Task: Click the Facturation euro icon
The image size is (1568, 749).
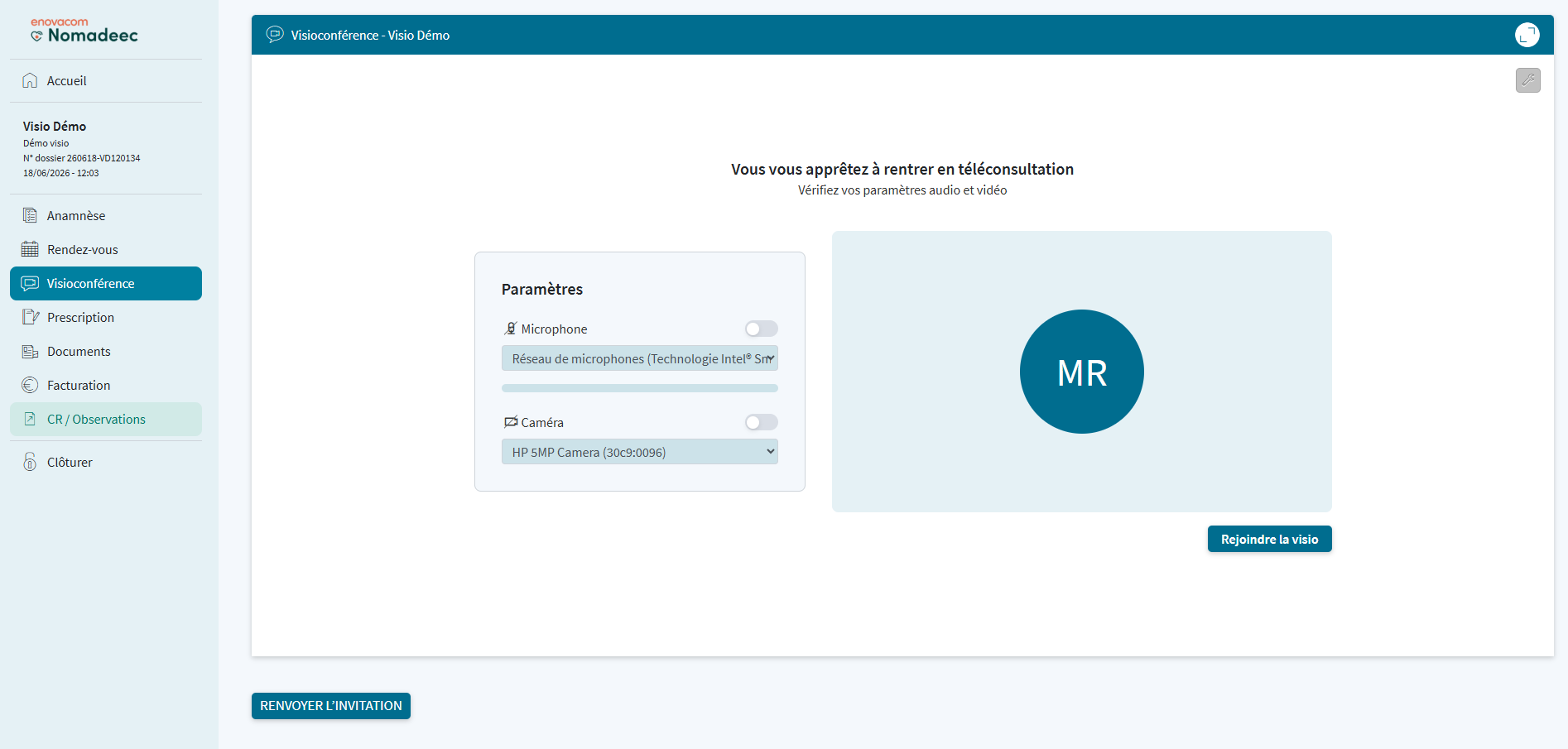Action: click(30, 385)
